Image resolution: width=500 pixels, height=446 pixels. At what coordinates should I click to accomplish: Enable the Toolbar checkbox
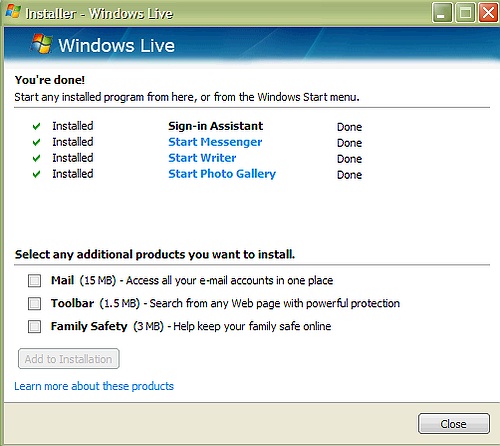tap(34, 304)
